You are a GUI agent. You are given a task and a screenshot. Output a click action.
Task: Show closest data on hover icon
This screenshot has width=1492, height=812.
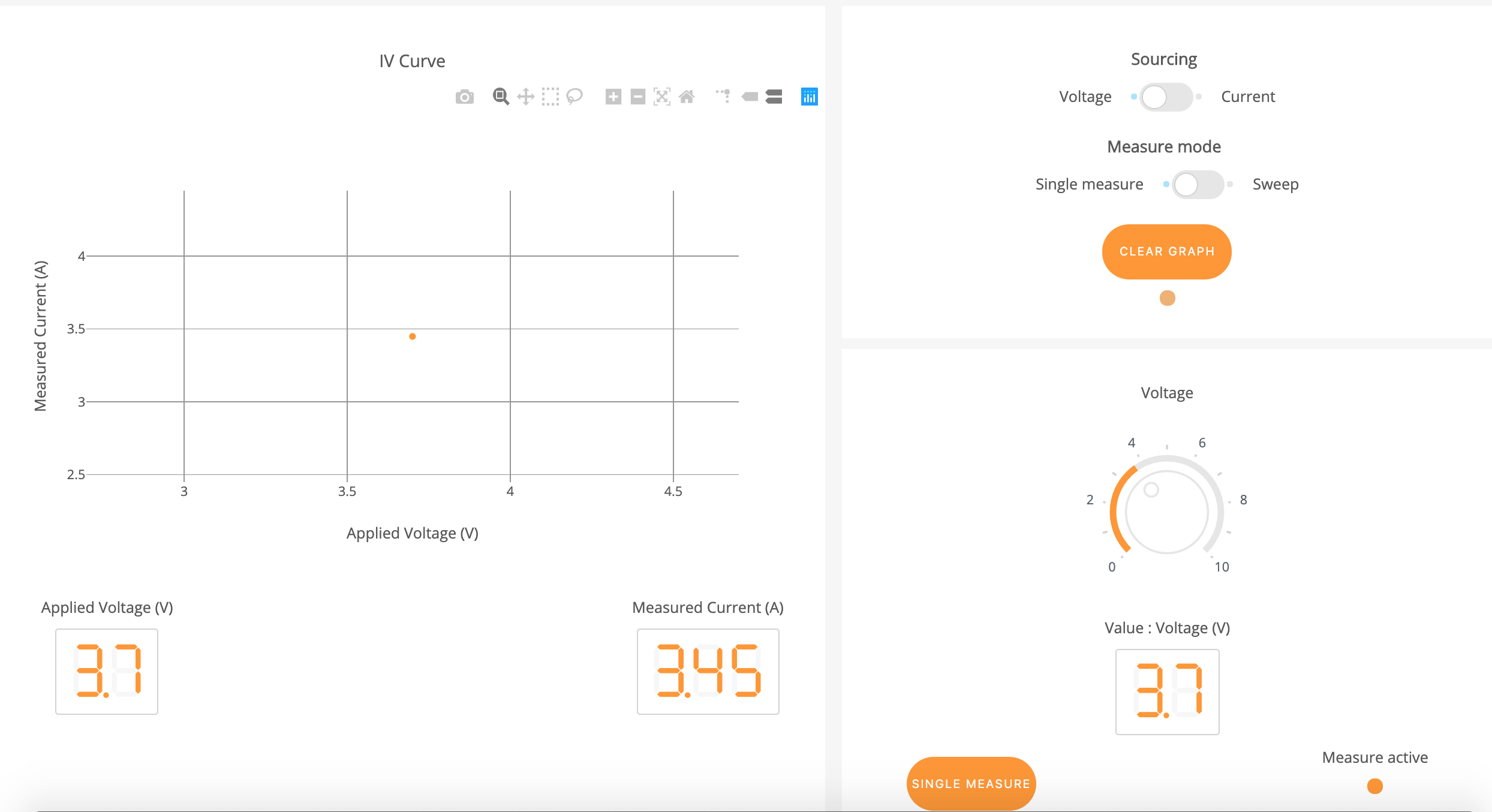point(750,97)
